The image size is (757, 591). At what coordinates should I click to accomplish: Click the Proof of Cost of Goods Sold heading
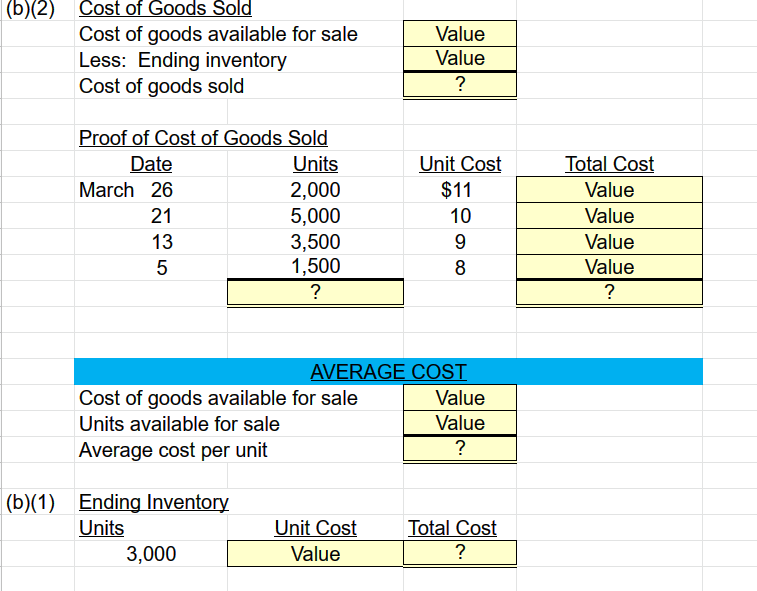tap(203, 138)
